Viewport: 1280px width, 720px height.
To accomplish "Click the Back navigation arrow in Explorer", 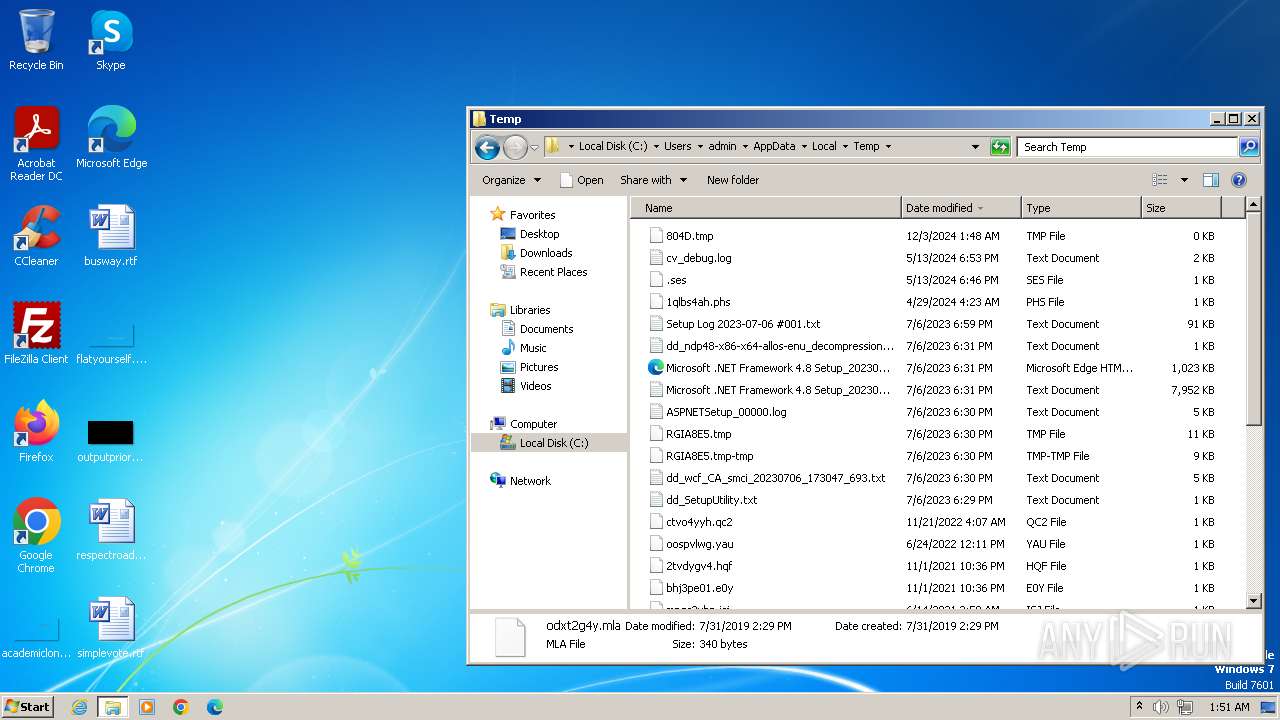I will [487, 147].
